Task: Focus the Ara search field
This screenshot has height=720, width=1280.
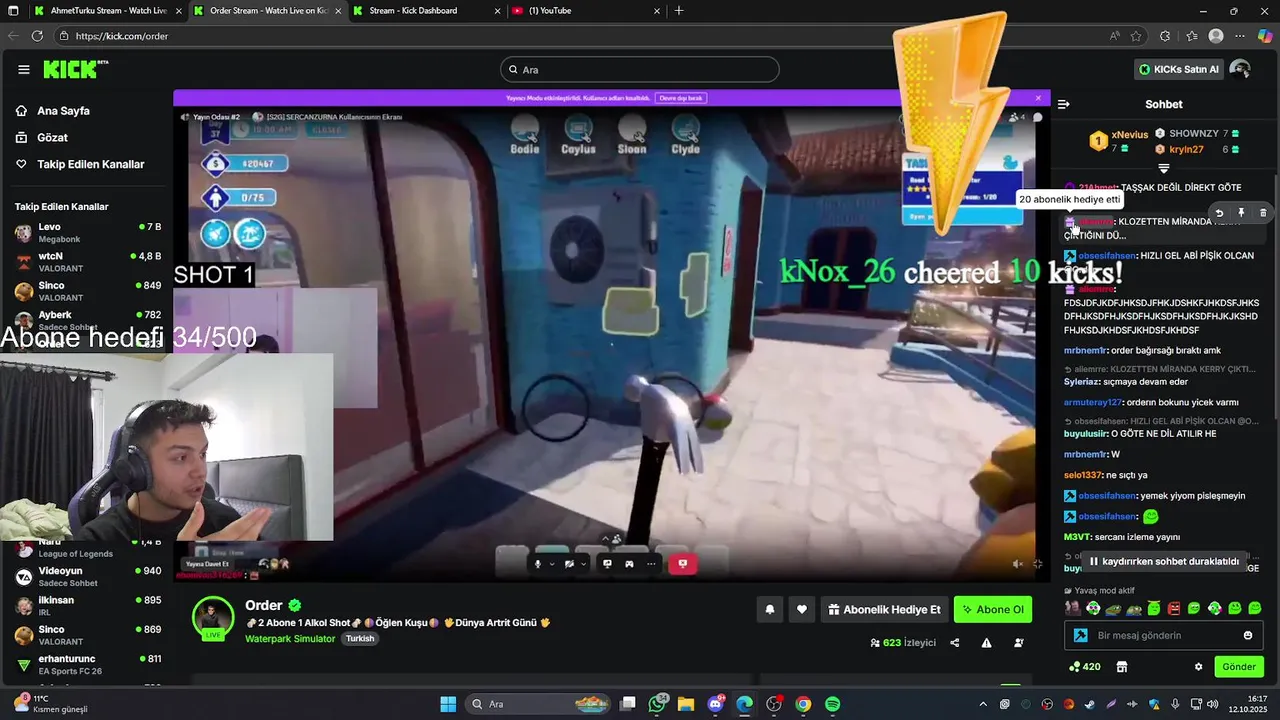Action: pos(640,69)
